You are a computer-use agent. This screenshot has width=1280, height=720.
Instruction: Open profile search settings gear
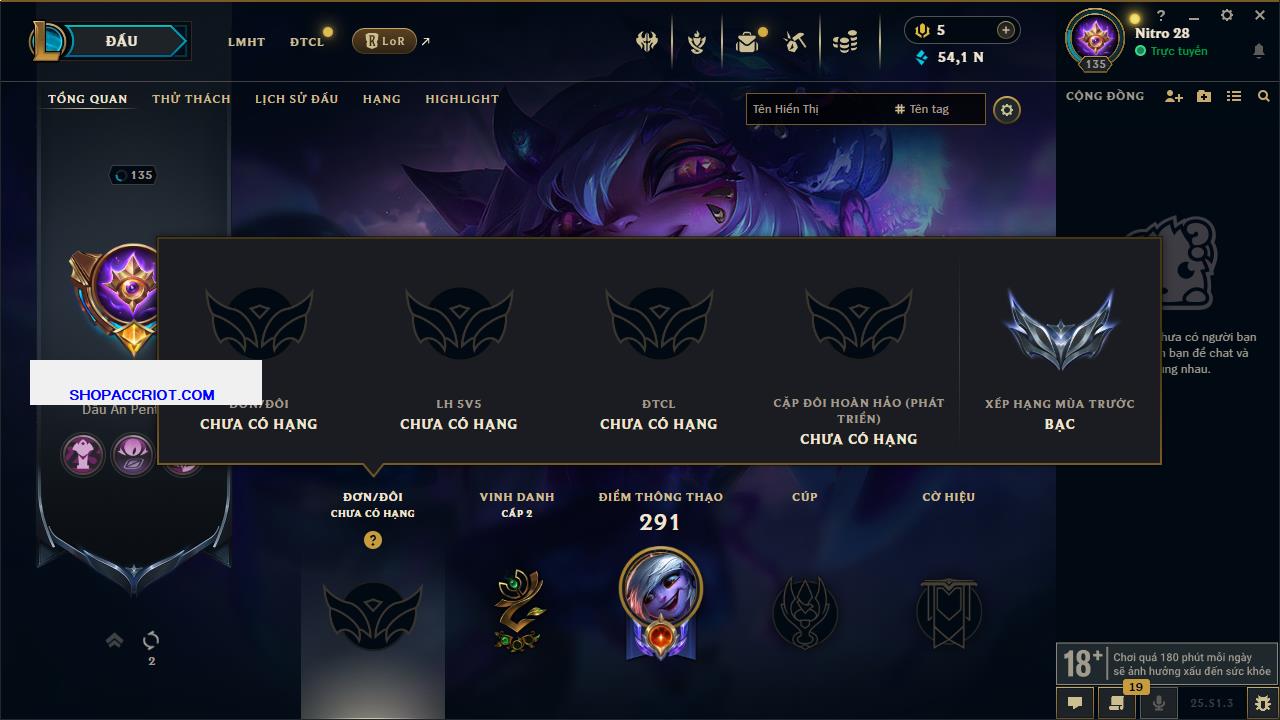pyautogui.click(x=1007, y=109)
